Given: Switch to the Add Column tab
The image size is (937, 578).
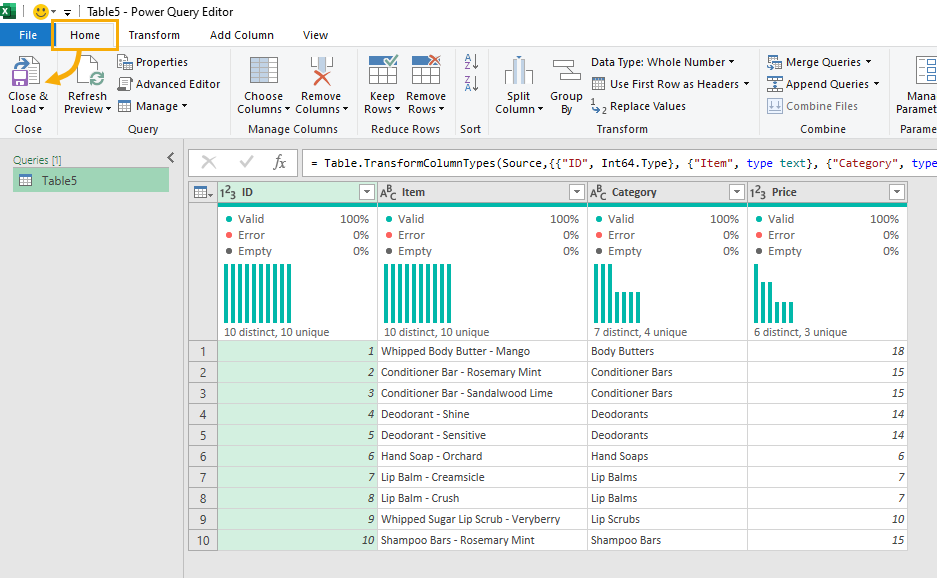Looking at the screenshot, I should click(241, 35).
